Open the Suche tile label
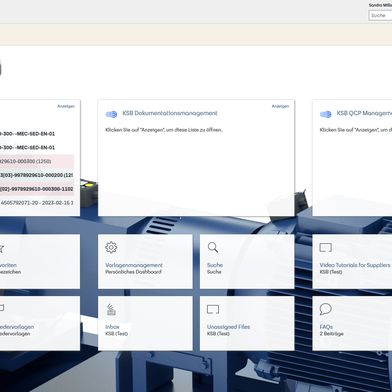This screenshot has height=392, width=392. 215,265
